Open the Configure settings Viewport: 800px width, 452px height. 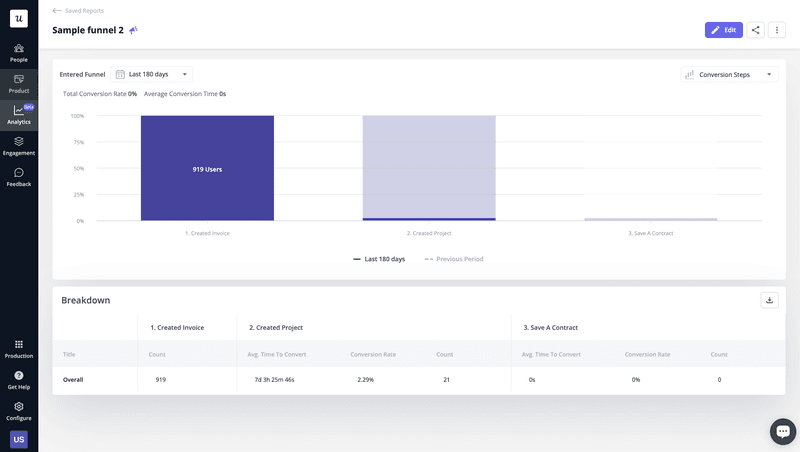coord(19,412)
